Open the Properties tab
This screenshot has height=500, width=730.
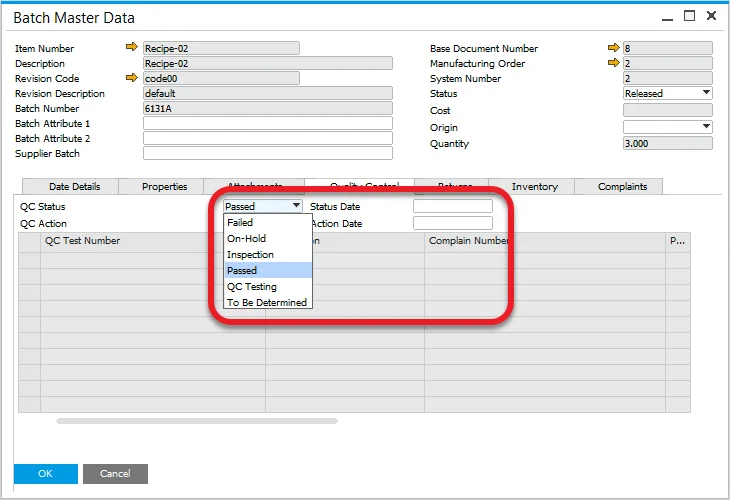click(x=164, y=187)
